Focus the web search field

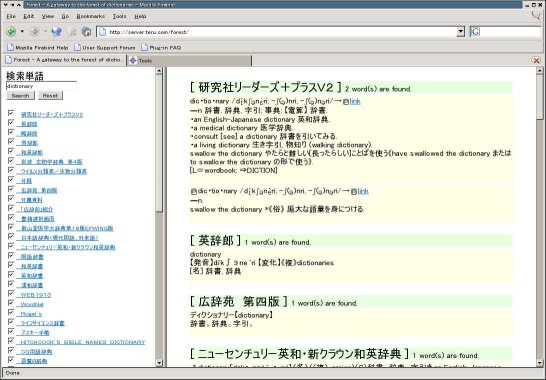click(510, 32)
